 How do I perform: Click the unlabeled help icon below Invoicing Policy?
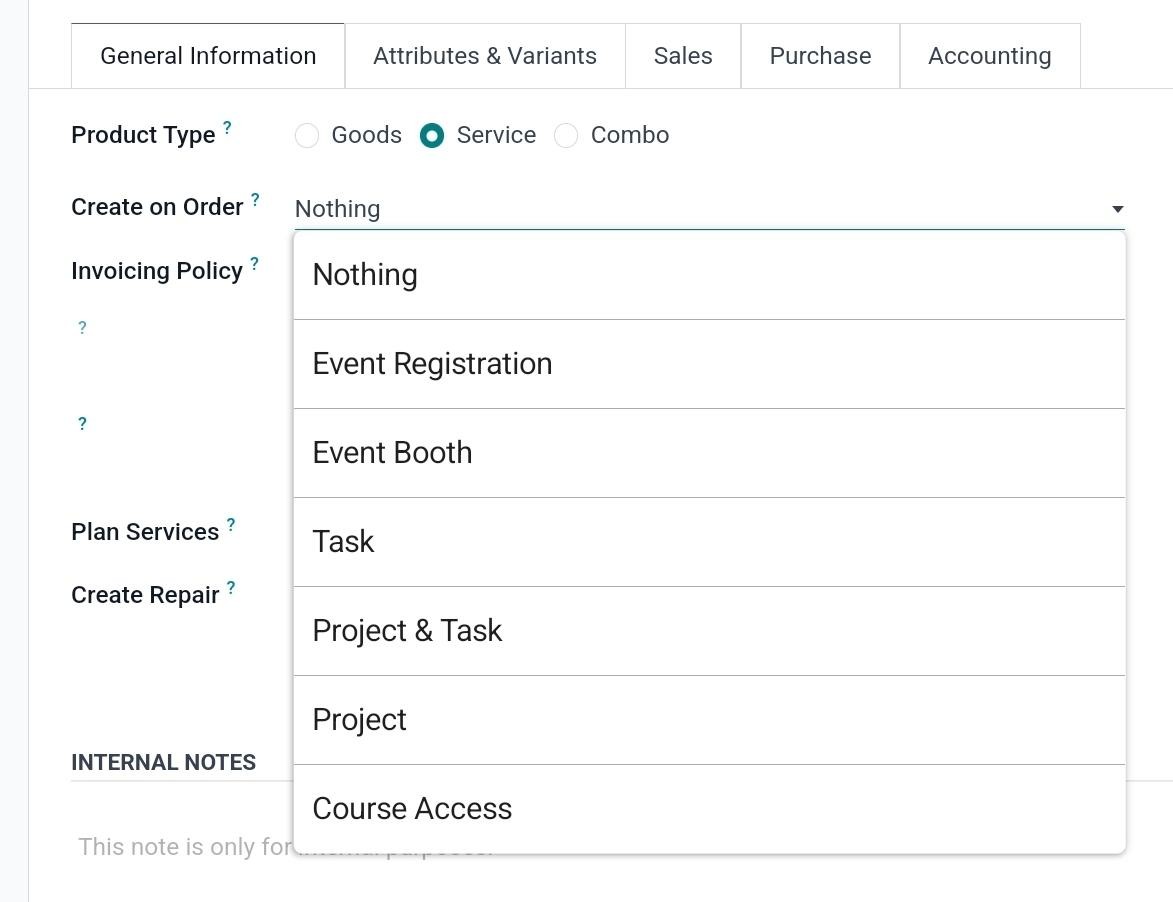coord(82,328)
